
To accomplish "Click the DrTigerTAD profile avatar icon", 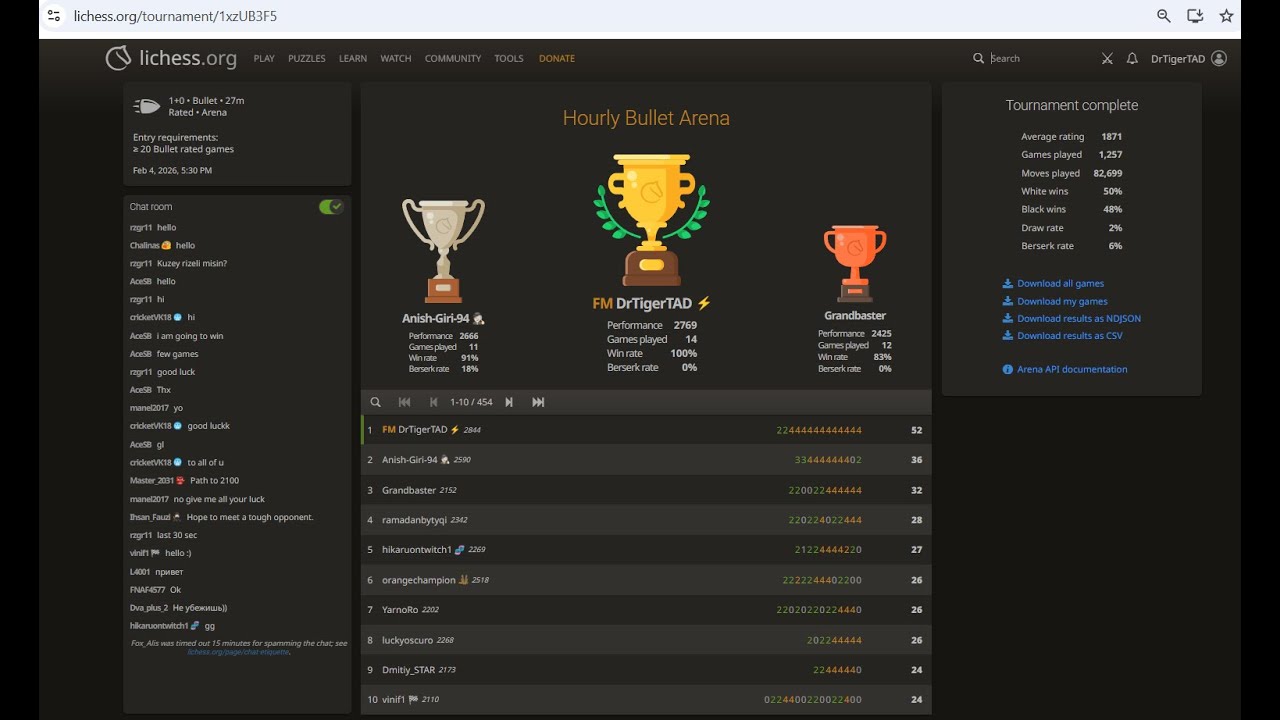I will (x=1219, y=59).
